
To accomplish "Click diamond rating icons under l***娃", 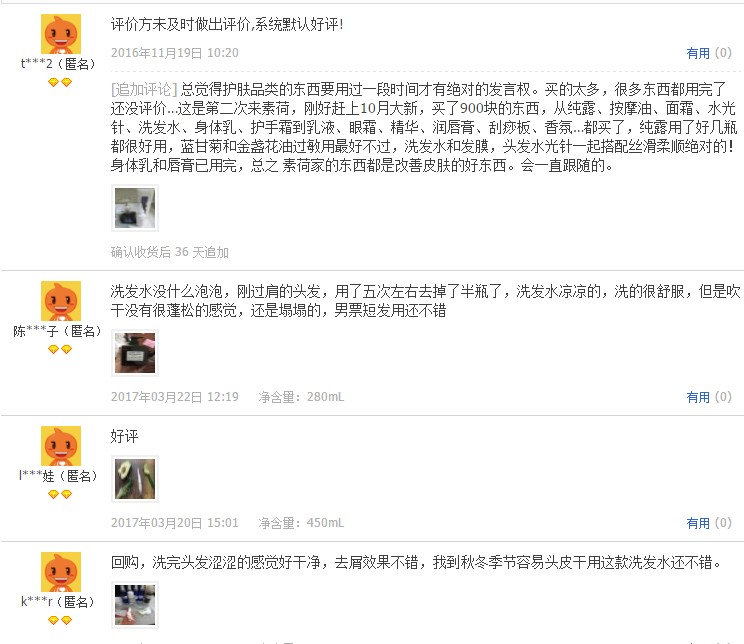I will coord(60,494).
